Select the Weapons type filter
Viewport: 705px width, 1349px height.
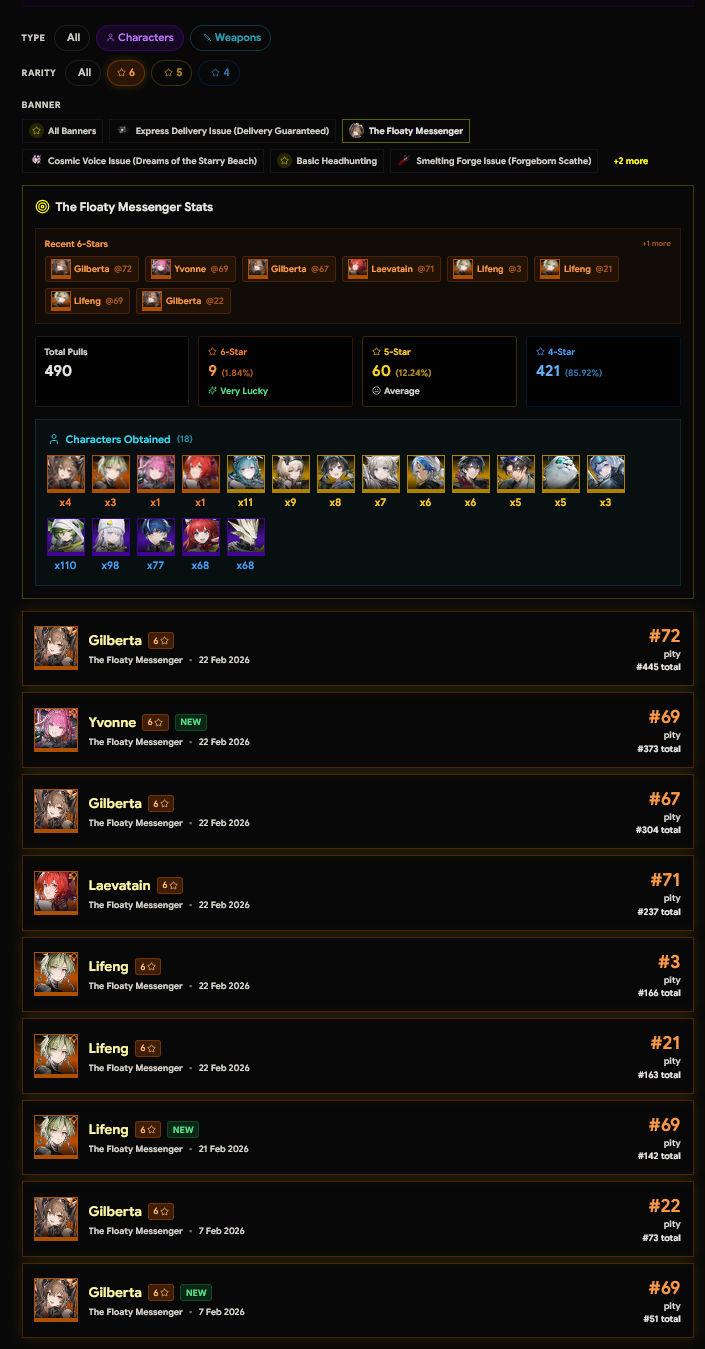[x=230, y=38]
